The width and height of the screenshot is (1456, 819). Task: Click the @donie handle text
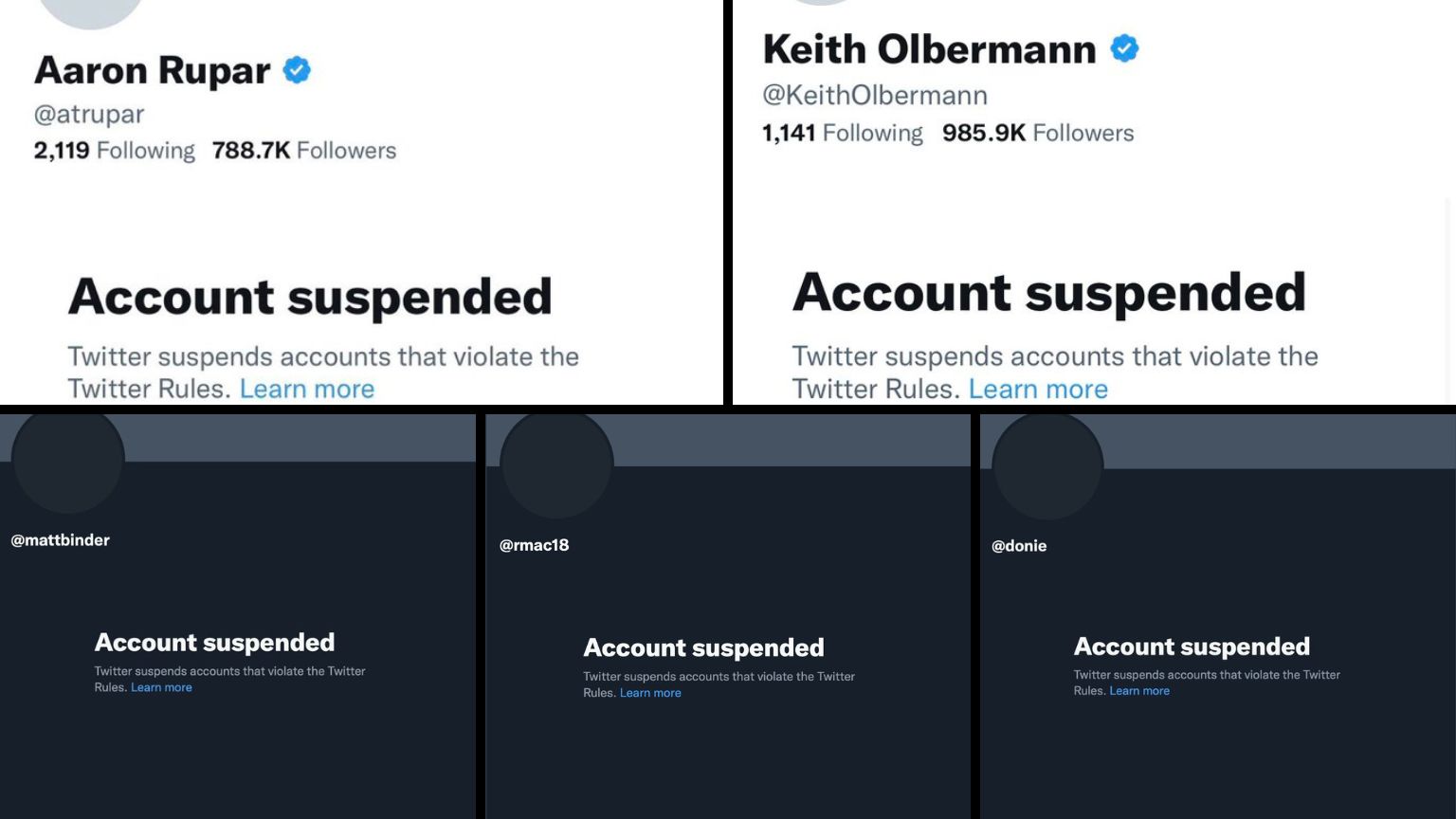(x=1019, y=546)
